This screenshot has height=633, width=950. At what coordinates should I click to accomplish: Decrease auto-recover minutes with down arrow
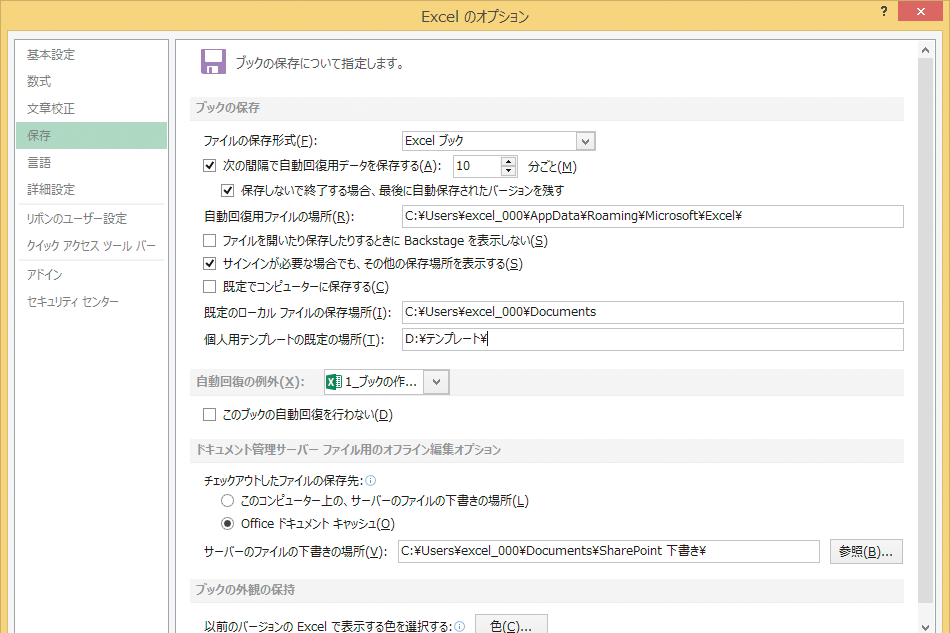coord(509,171)
